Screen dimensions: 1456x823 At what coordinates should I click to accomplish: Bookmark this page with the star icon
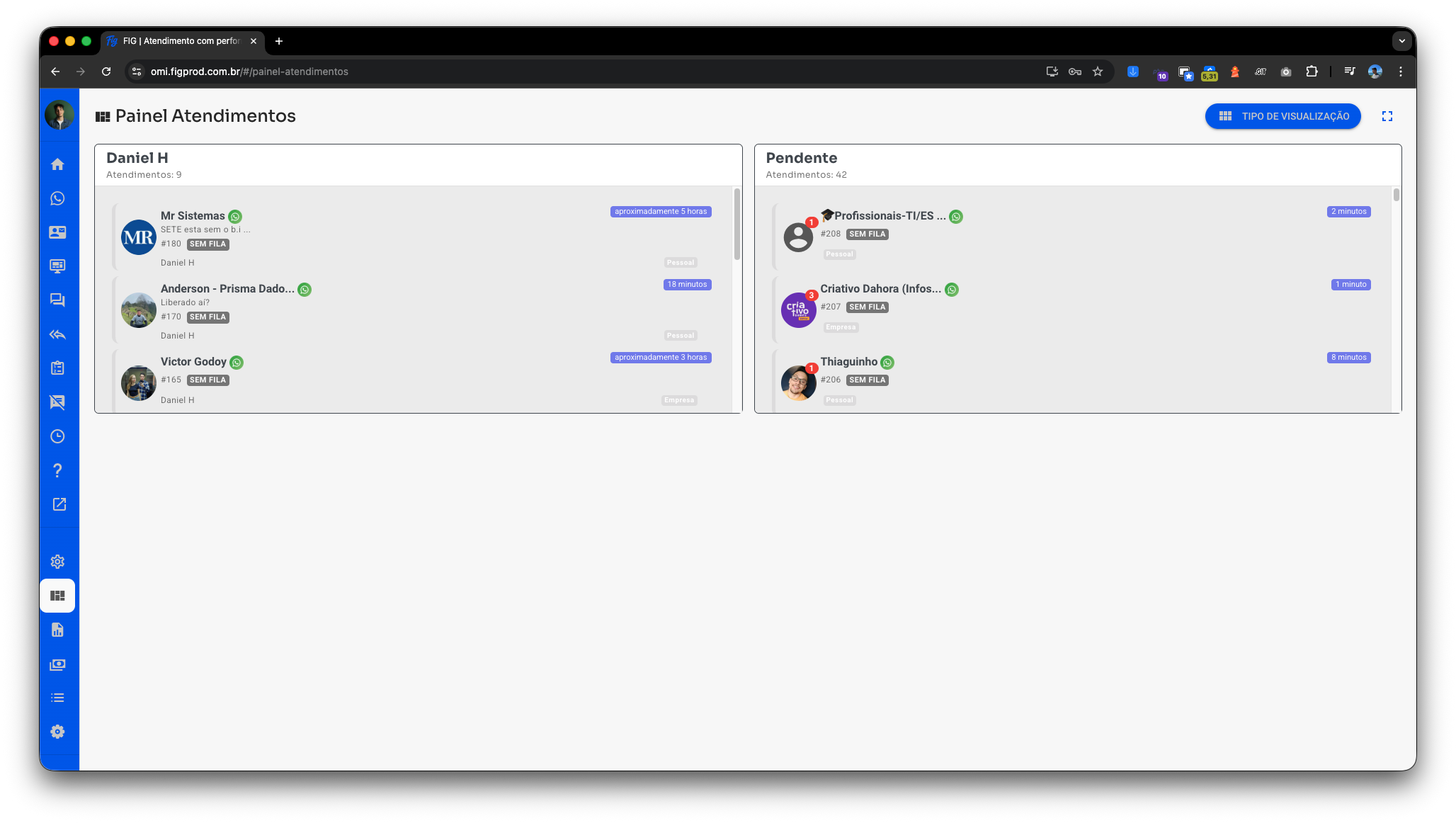(1097, 72)
